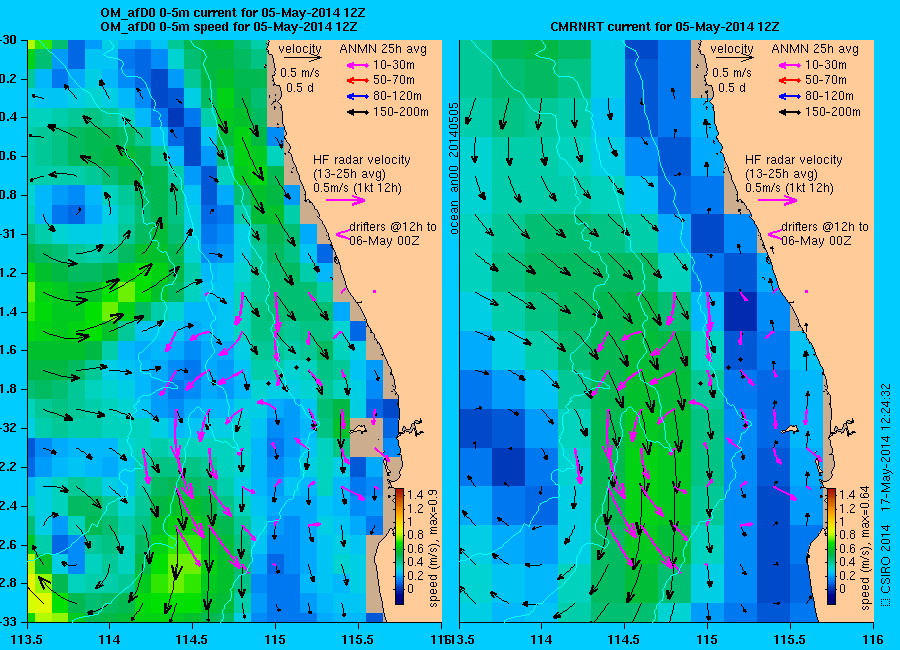
Task: Click the blue 80-120m arrow in left legend
Action: pyautogui.click(x=358, y=96)
